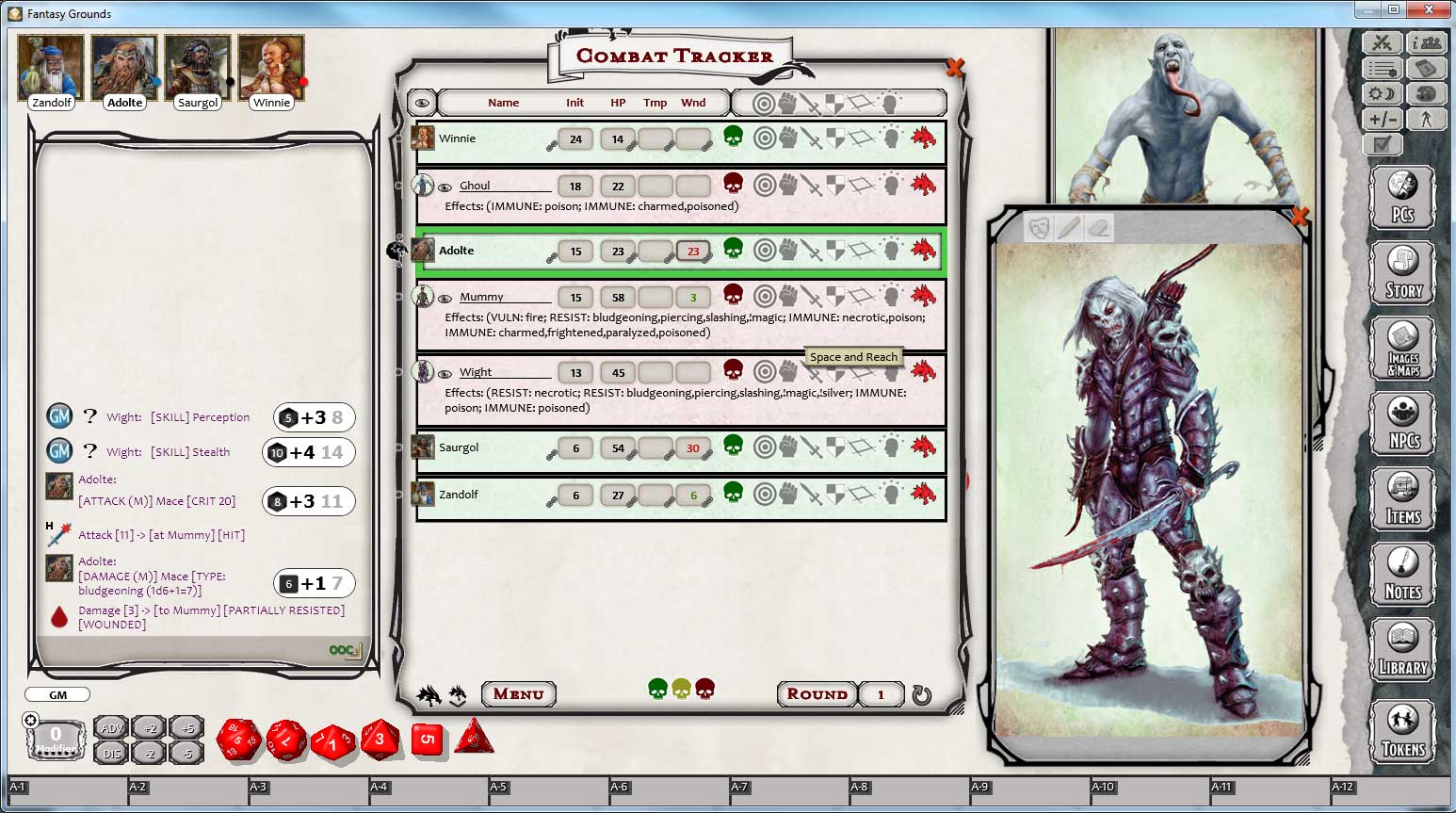The width and height of the screenshot is (1456, 813).
Task: Toggle ADV advantage modifier button
Action: 112,727
